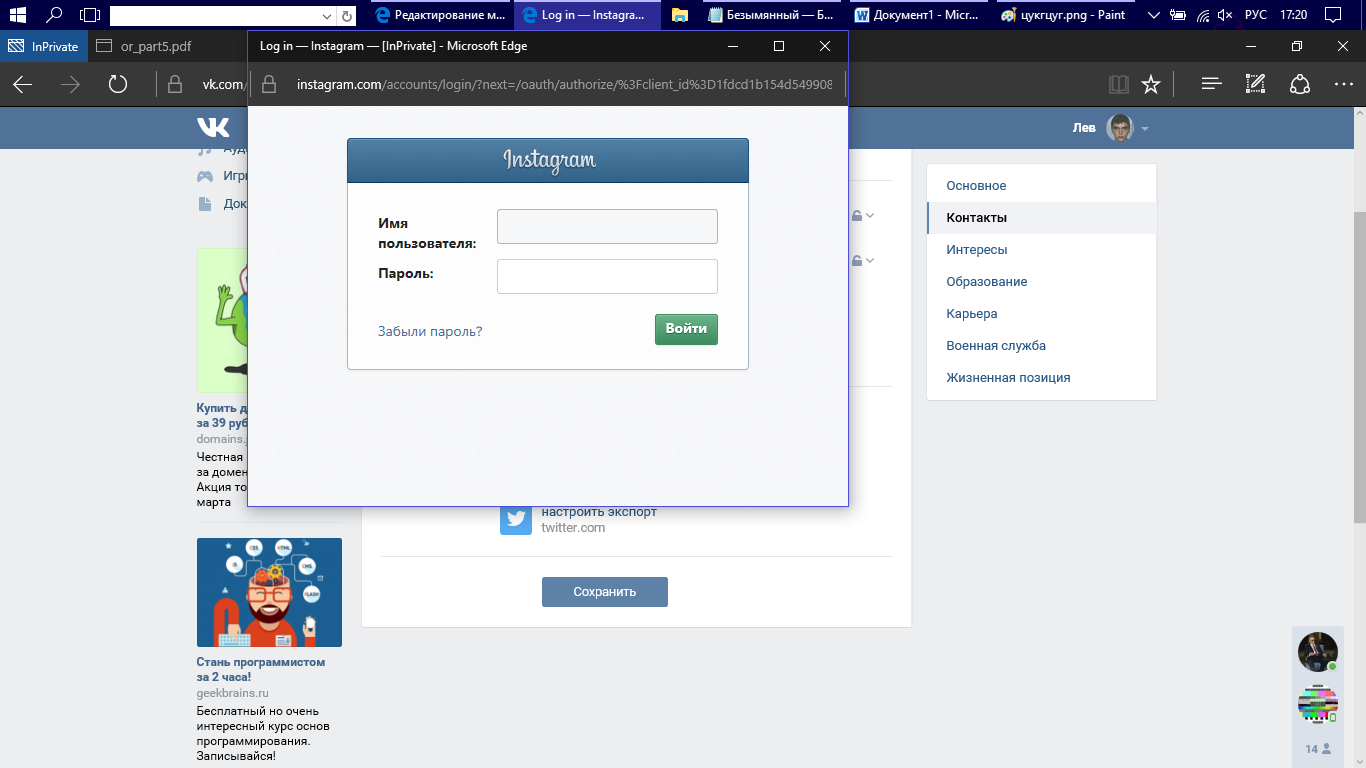This screenshot has height=768, width=1366.
Task: Open the colorful striped chat avatar
Action: pyautogui.click(x=1318, y=703)
